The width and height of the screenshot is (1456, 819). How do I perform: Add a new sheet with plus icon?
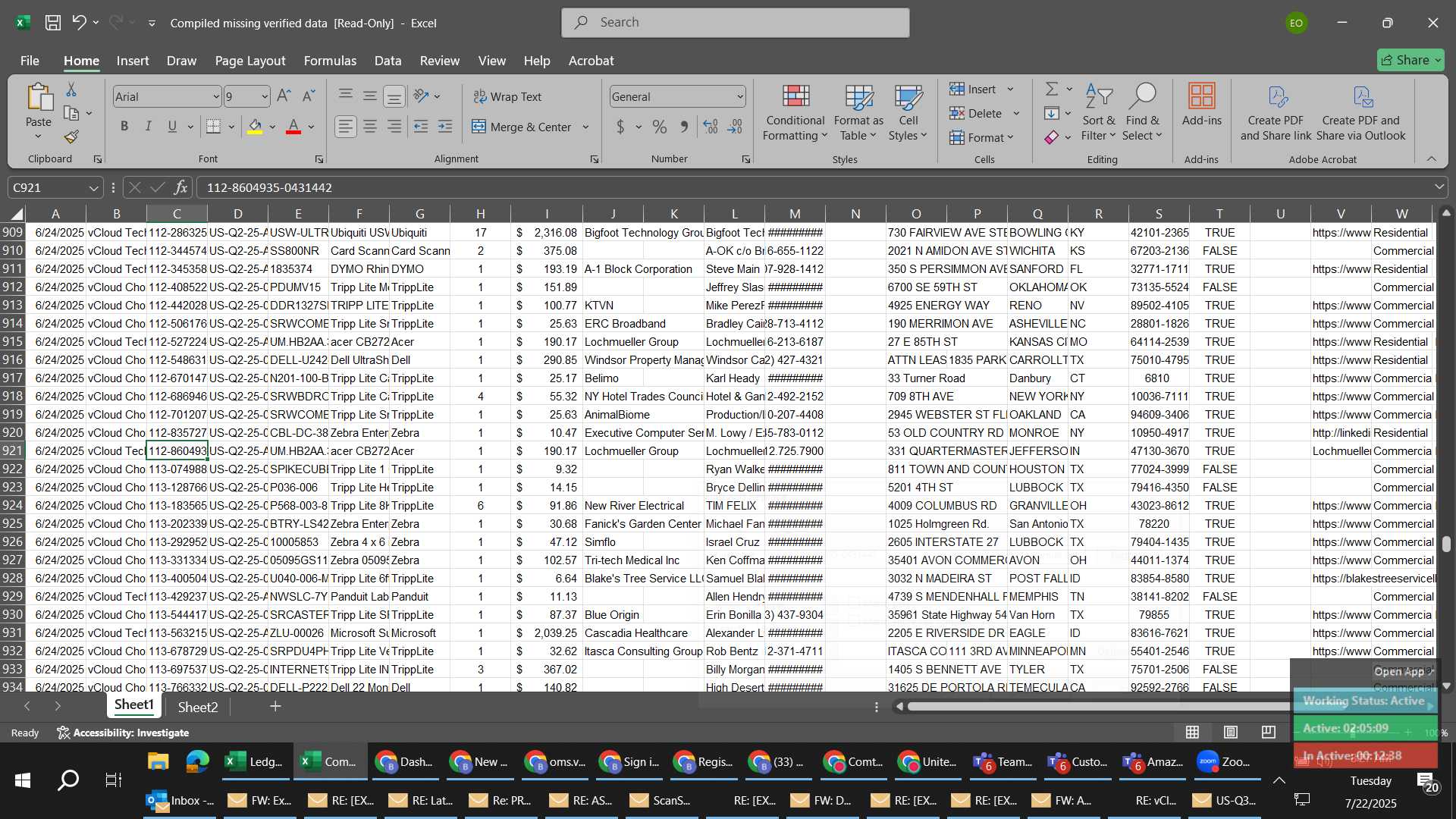click(275, 706)
